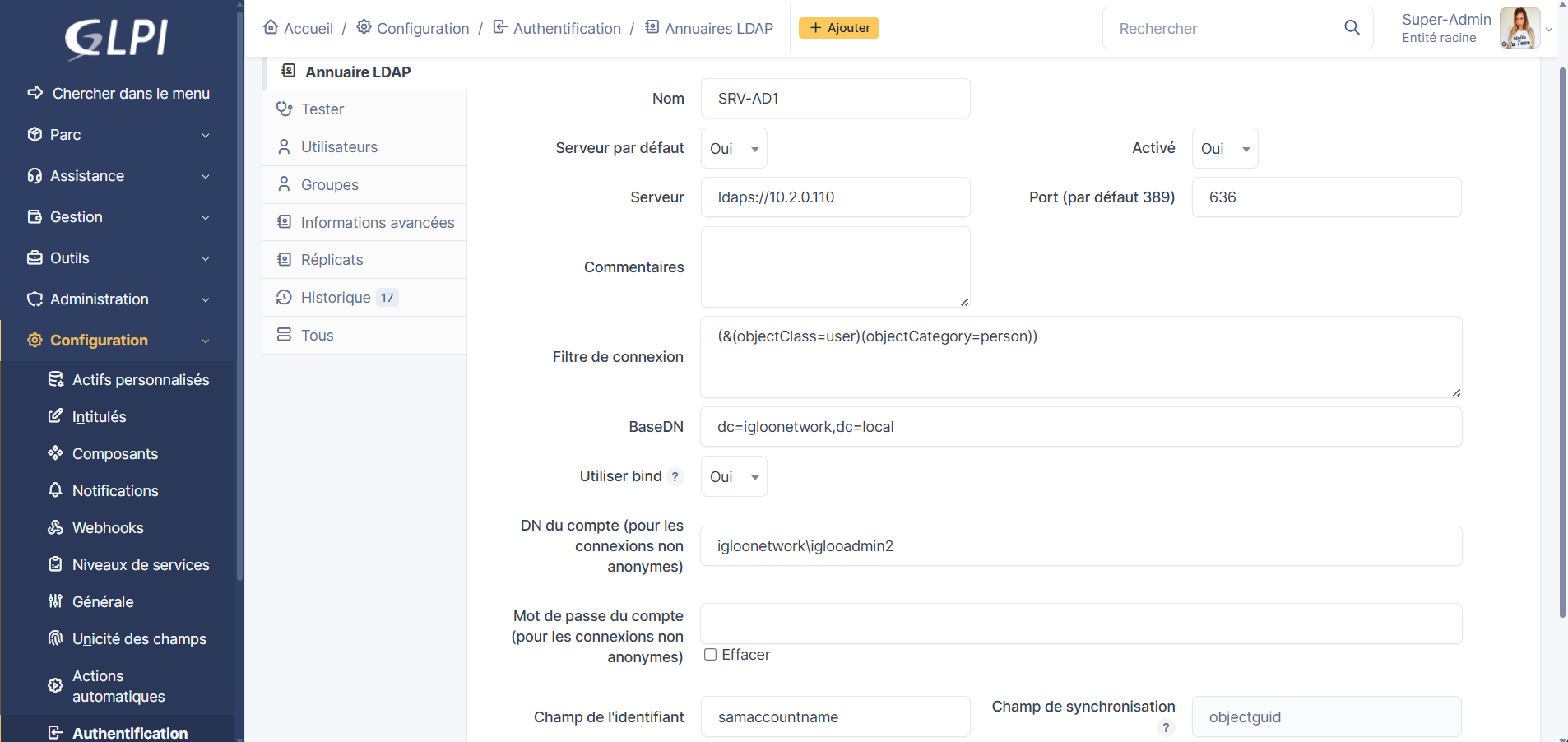Click the Port field showing 636

click(1326, 197)
